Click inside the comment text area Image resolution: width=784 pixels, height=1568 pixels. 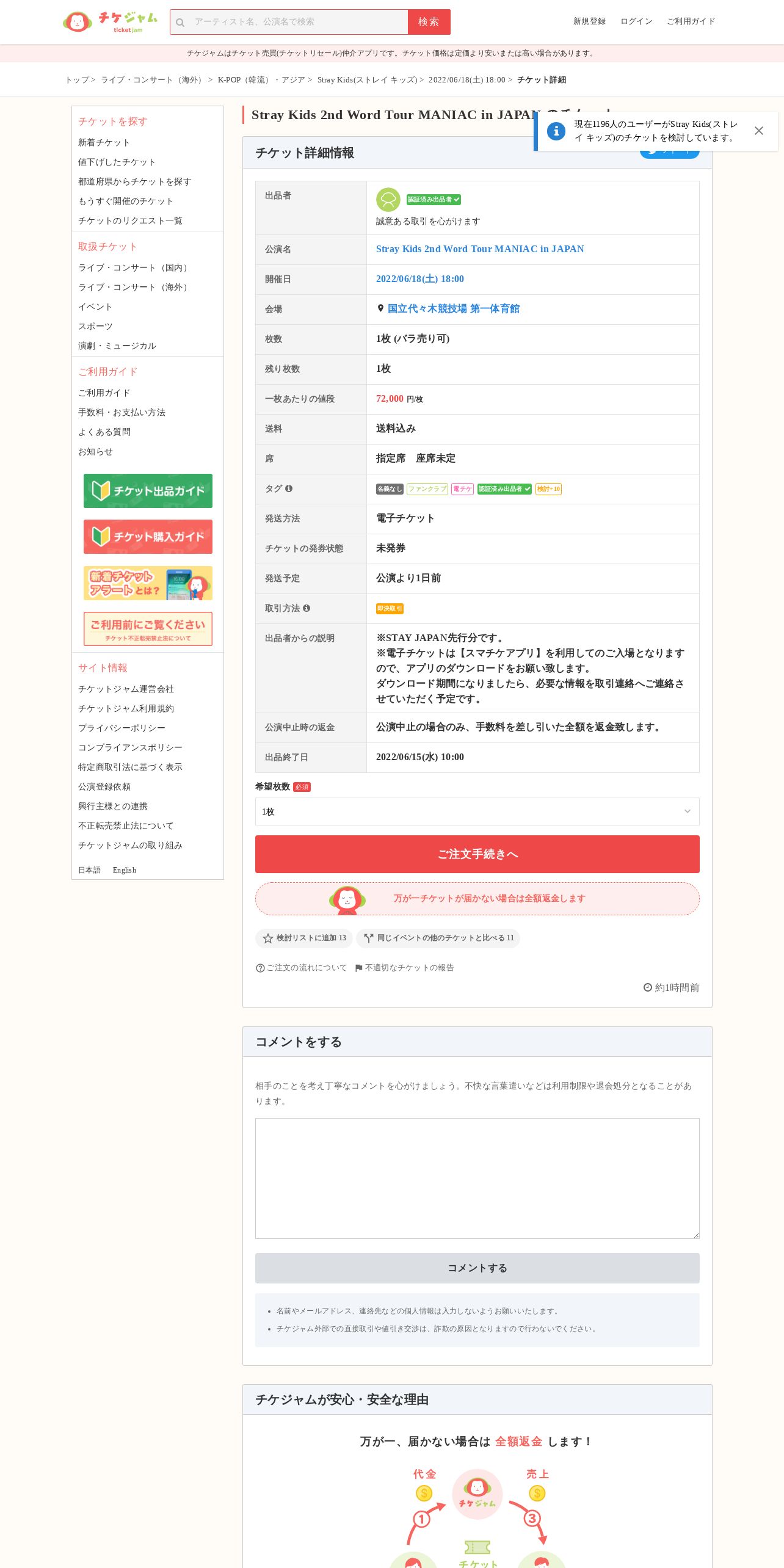point(477,1178)
